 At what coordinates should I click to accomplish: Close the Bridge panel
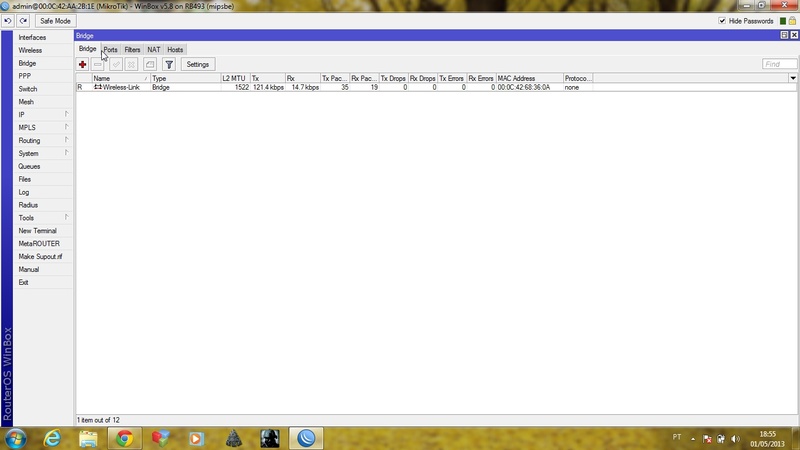794,35
